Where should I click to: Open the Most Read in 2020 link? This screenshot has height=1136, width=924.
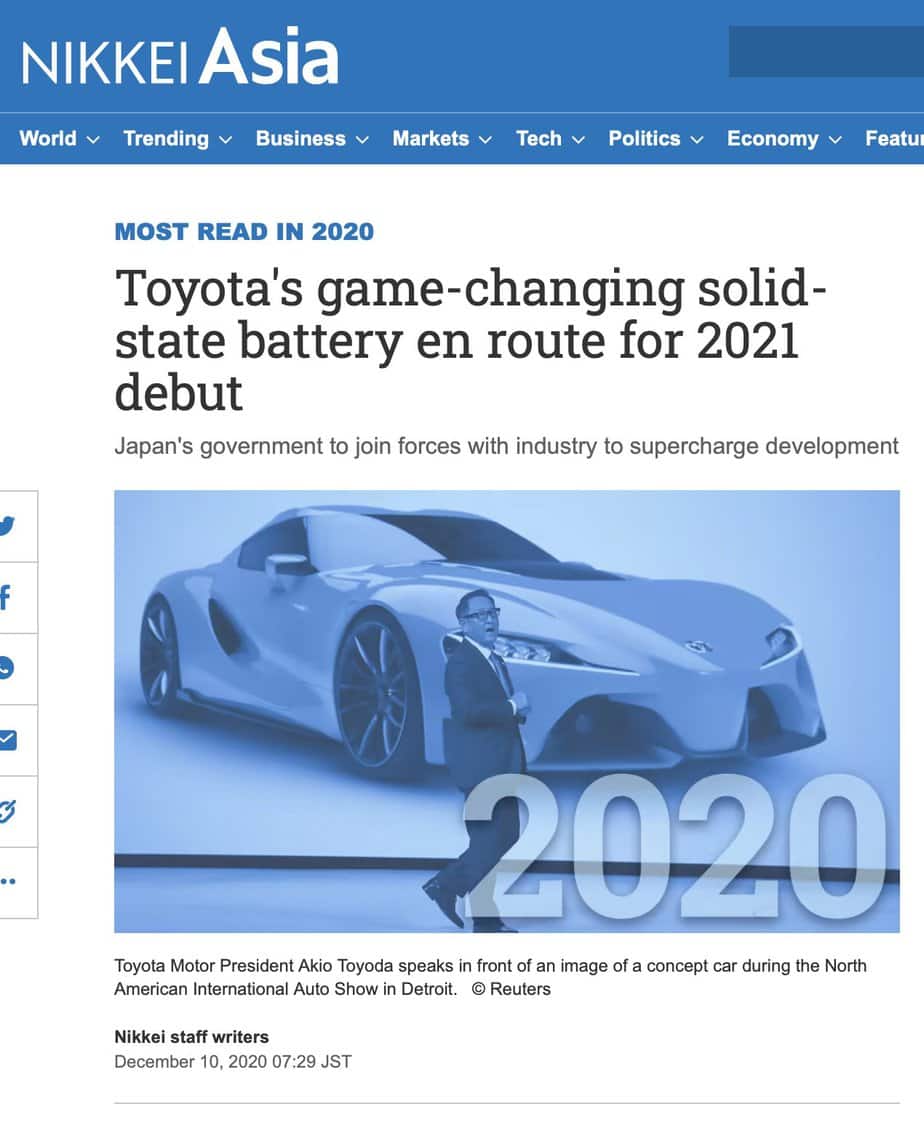244,232
